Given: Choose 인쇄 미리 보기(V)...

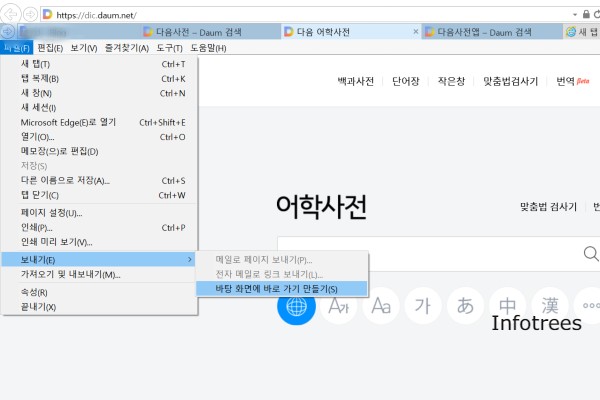Looking at the screenshot, I should point(99,242).
